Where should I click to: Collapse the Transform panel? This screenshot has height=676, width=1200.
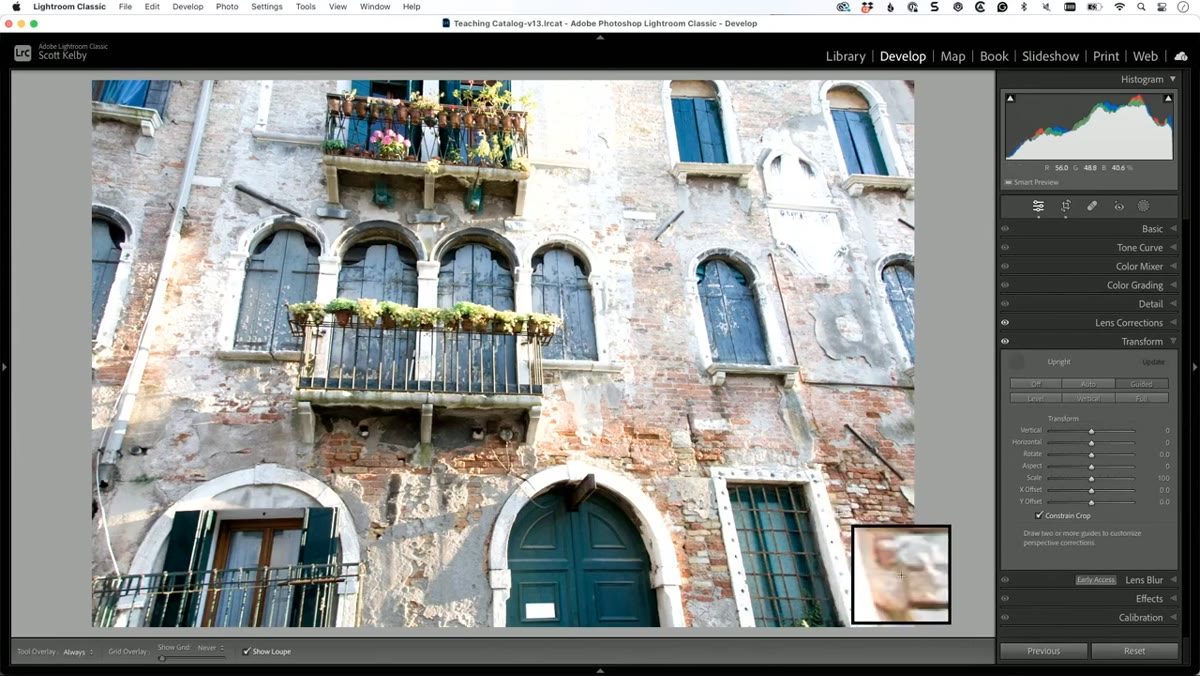tap(1173, 341)
